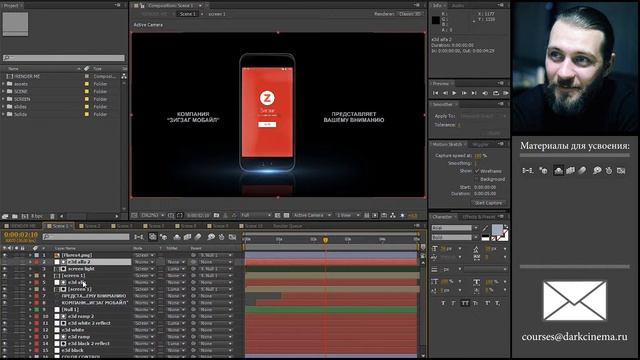Image resolution: width=640 pixels, height=360 pixels.
Task: Open the 1 View layout dropdown
Action: coord(348,215)
